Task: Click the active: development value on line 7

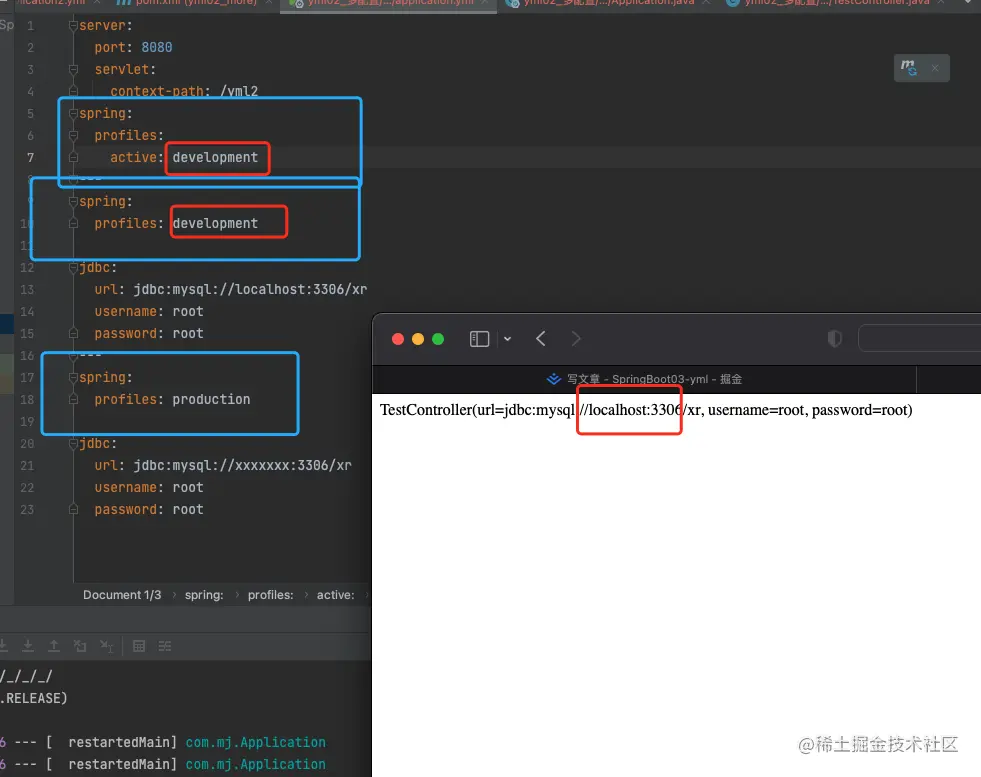Action: (x=215, y=158)
